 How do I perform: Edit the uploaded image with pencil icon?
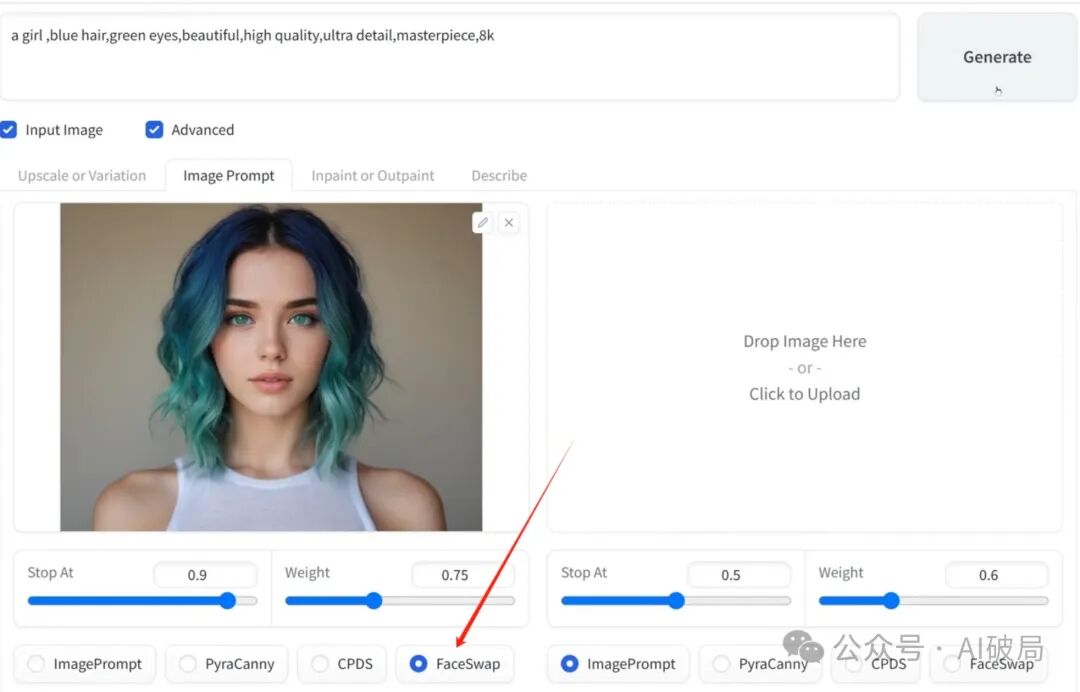(x=483, y=222)
